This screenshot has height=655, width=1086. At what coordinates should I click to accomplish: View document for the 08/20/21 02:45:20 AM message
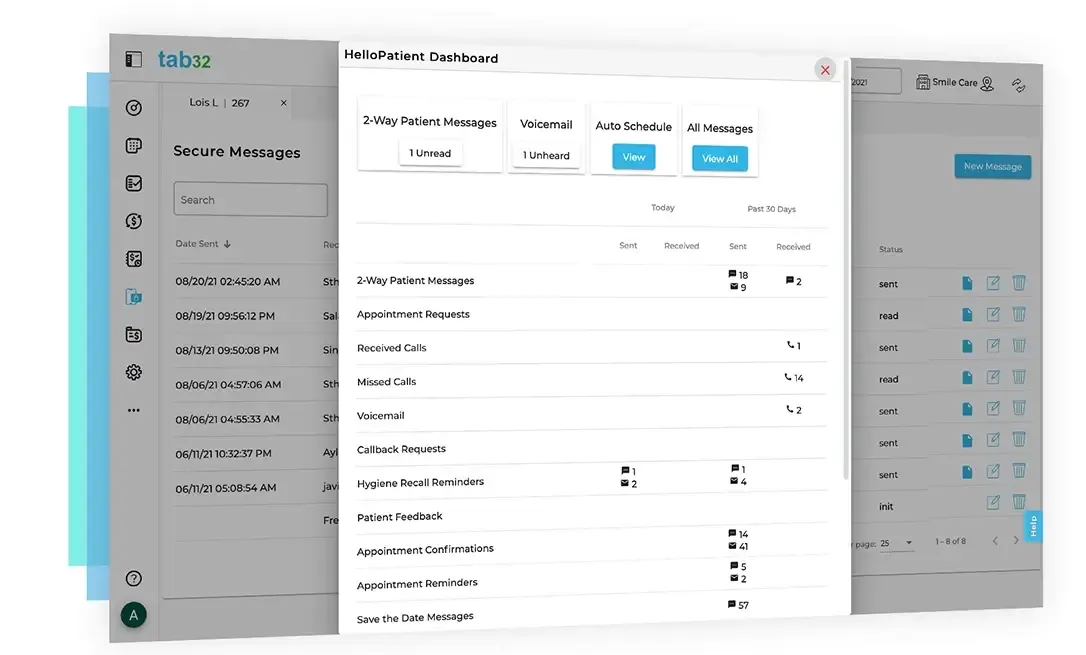[967, 283]
